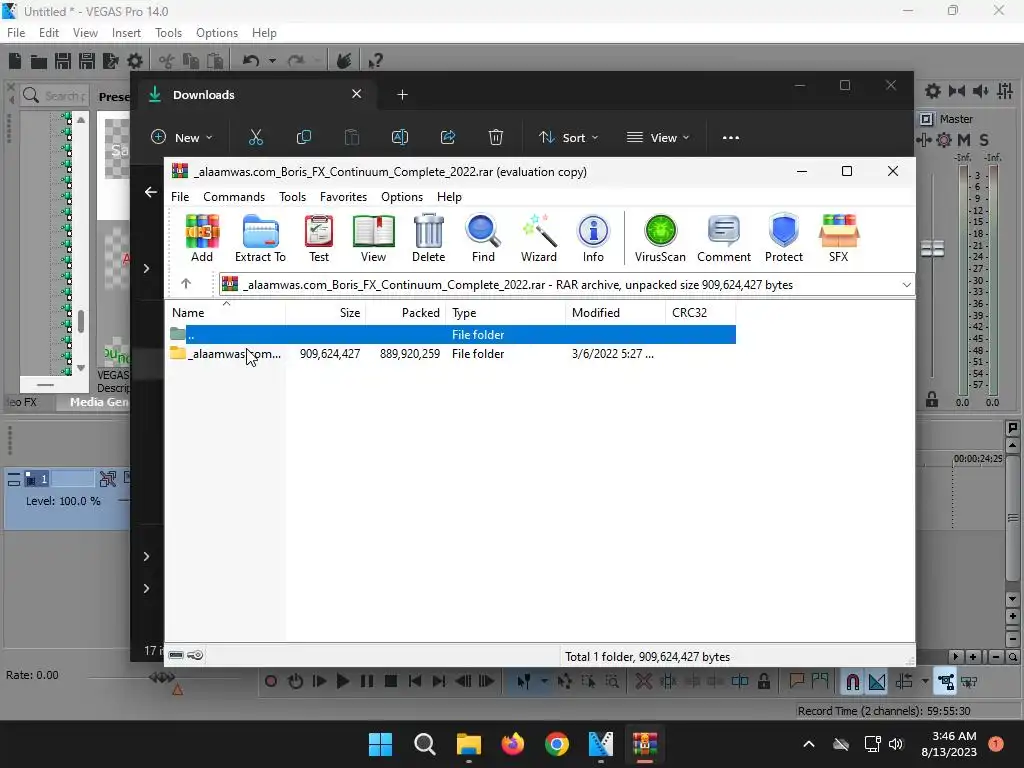Sort WinRAR list by Packed column
The width and height of the screenshot is (1024, 768).
pos(405,313)
